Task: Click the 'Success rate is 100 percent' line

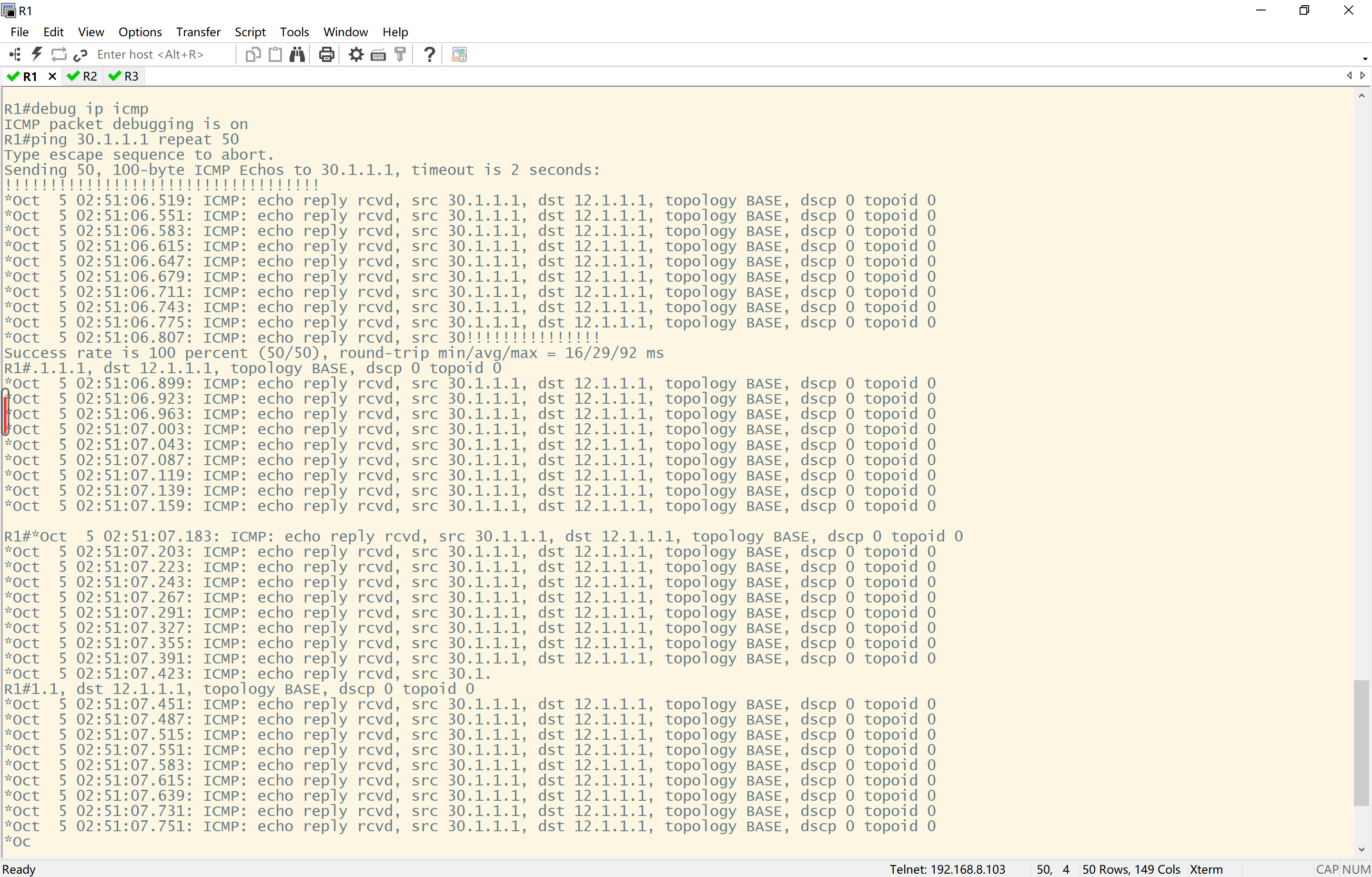Action: coord(334,353)
